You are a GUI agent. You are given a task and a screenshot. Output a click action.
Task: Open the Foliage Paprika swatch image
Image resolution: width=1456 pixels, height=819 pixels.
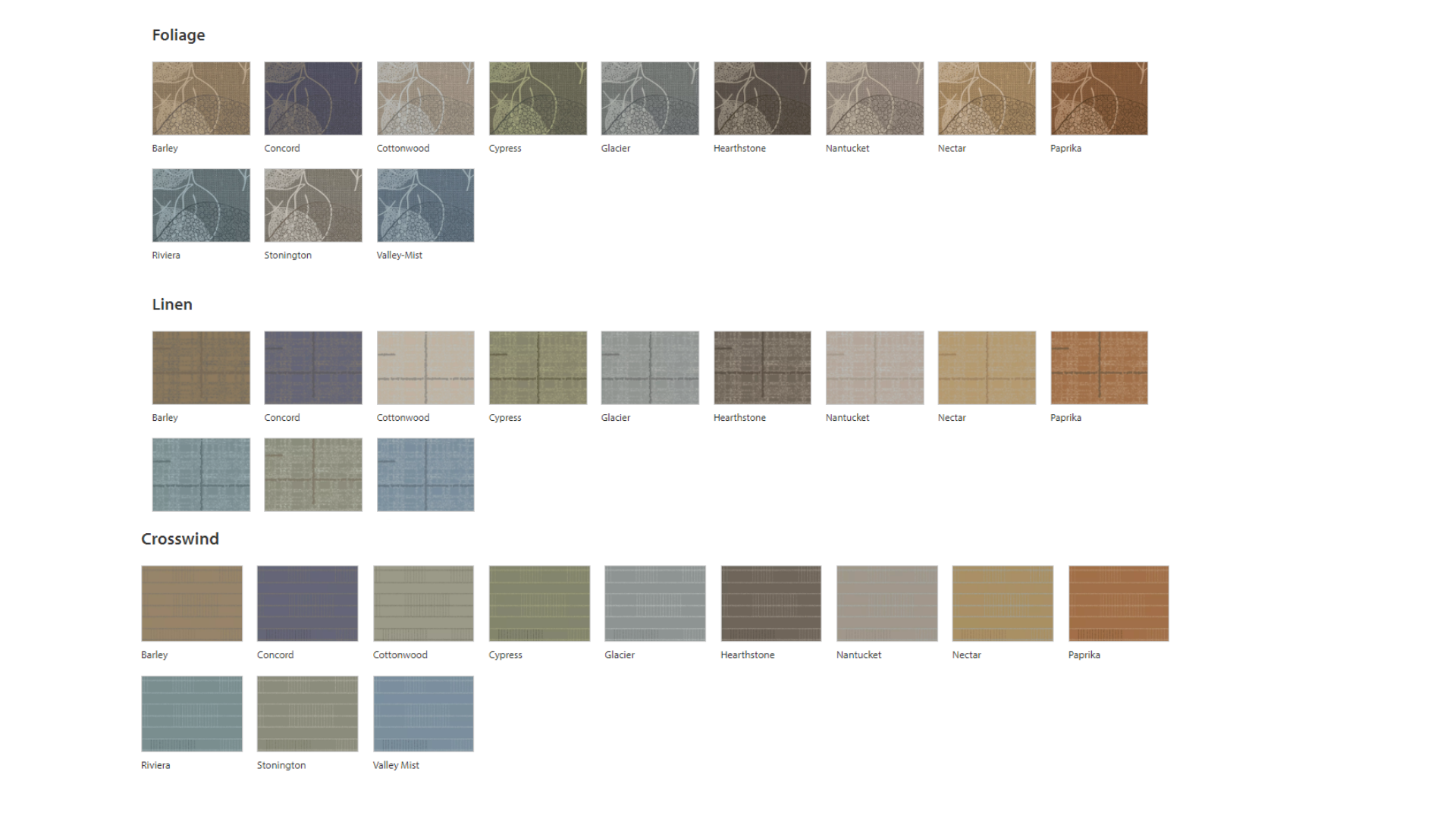tap(1099, 99)
